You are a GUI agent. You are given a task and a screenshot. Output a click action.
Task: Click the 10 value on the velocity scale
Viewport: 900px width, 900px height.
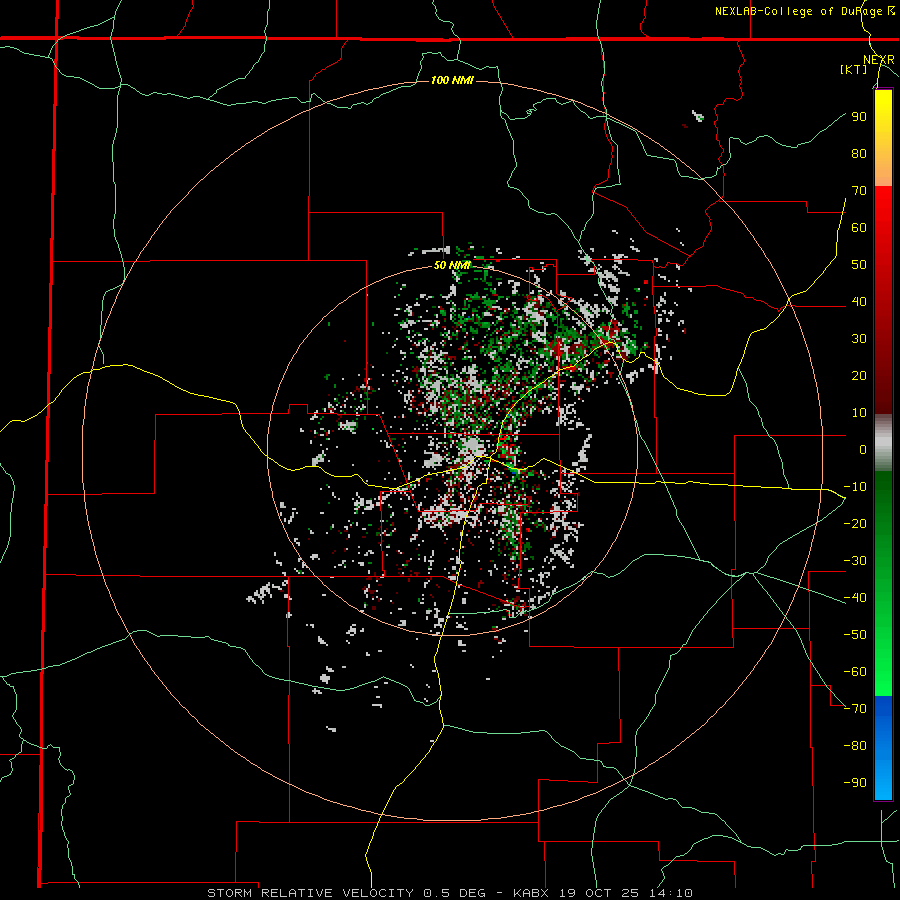(859, 413)
